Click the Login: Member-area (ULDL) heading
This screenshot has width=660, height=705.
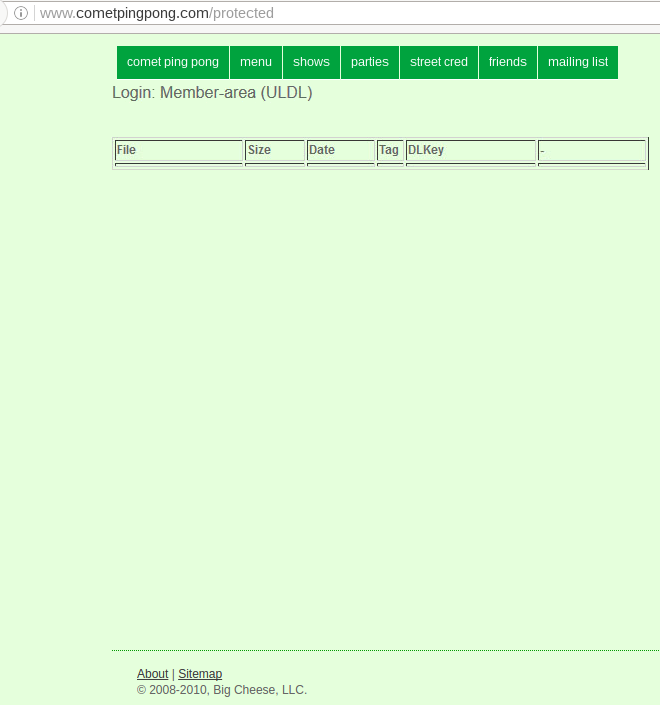point(212,93)
